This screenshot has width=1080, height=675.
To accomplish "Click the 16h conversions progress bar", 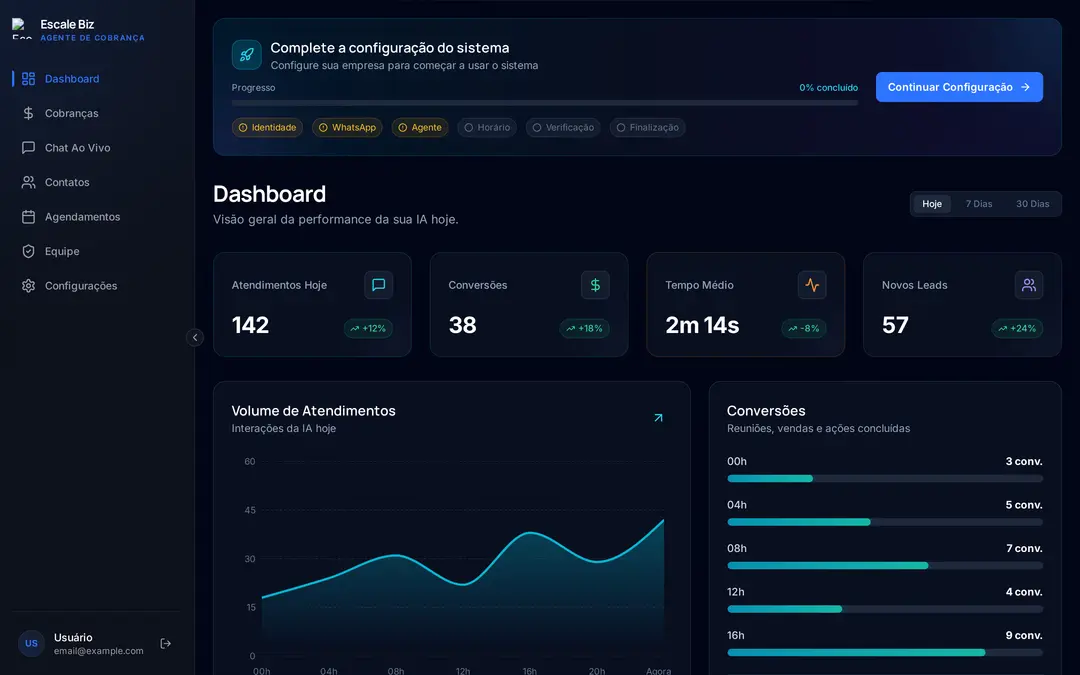I will pyautogui.click(x=885, y=652).
